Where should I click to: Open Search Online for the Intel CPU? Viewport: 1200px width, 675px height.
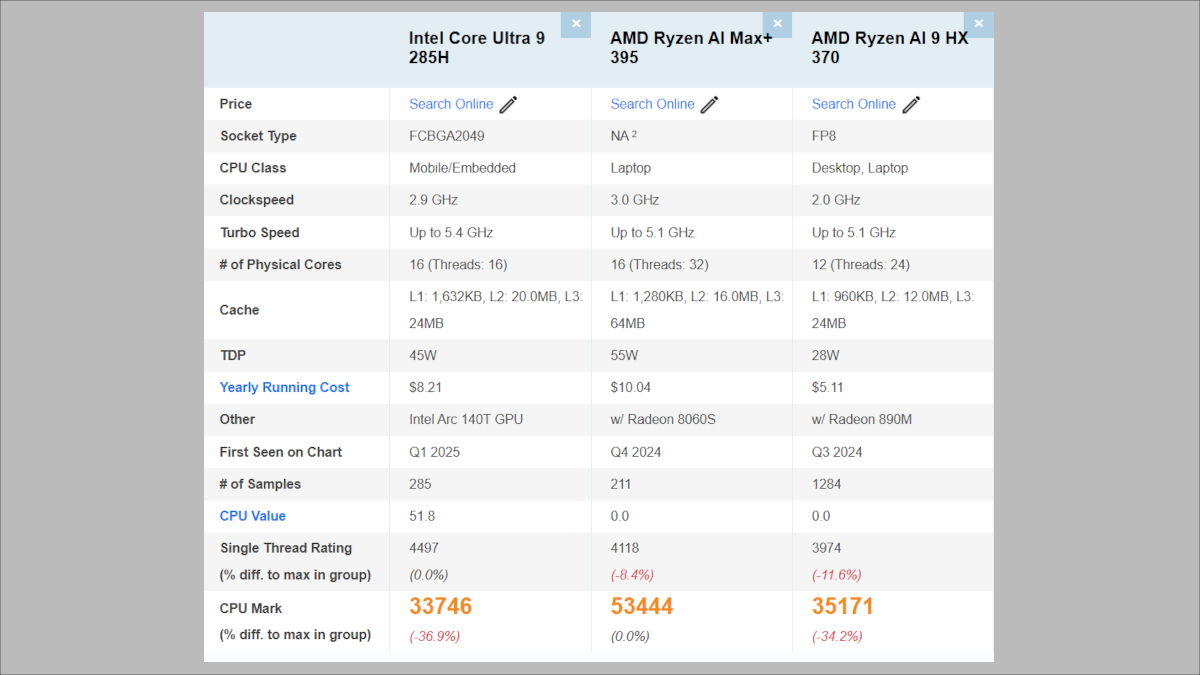pyautogui.click(x=451, y=103)
